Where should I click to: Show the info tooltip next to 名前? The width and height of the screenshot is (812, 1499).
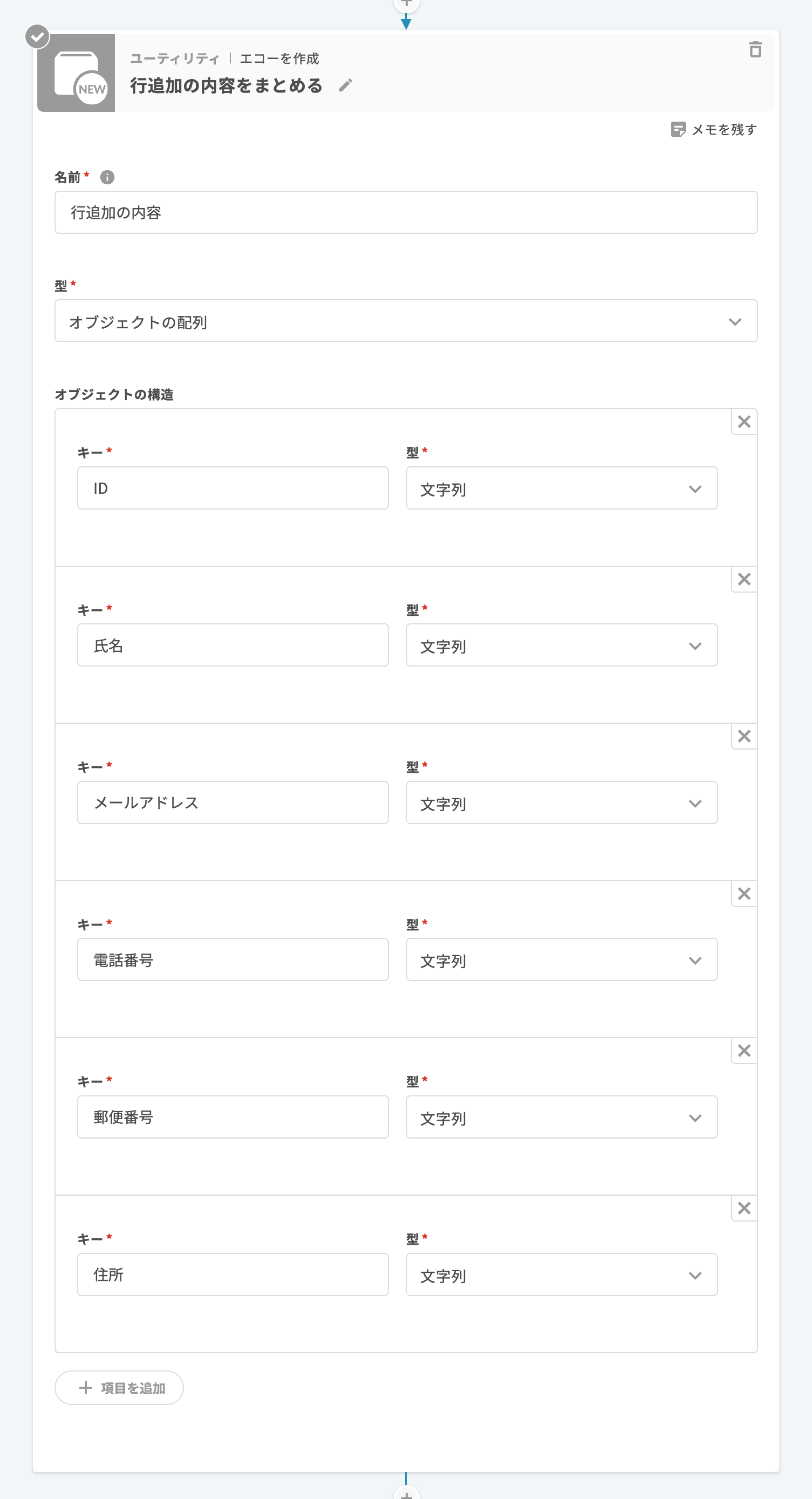point(107,177)
